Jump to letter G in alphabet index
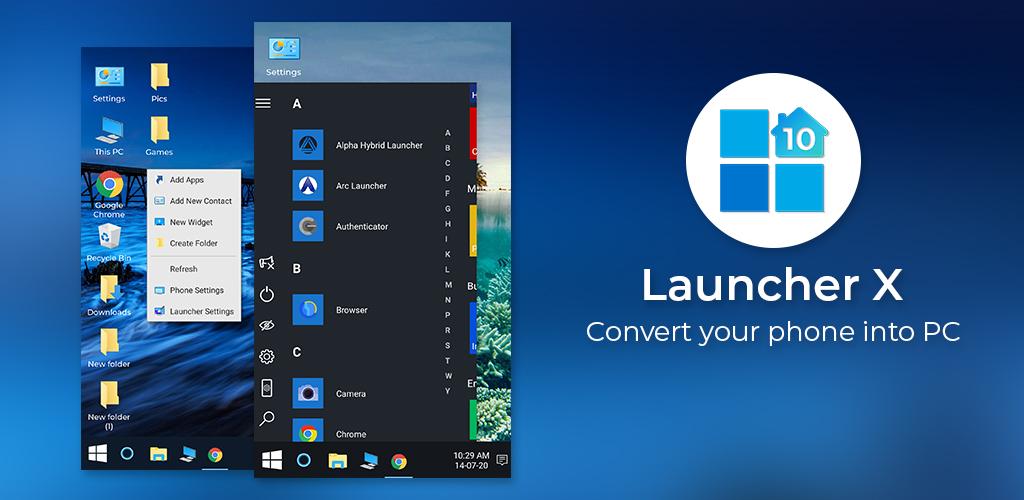Screen dimensions: 1024x500 pos(447,209)
